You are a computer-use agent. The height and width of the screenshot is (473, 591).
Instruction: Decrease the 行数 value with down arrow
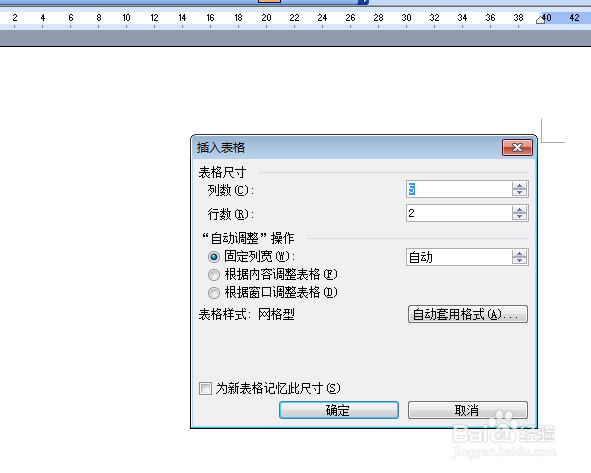[x=519, y=217]
